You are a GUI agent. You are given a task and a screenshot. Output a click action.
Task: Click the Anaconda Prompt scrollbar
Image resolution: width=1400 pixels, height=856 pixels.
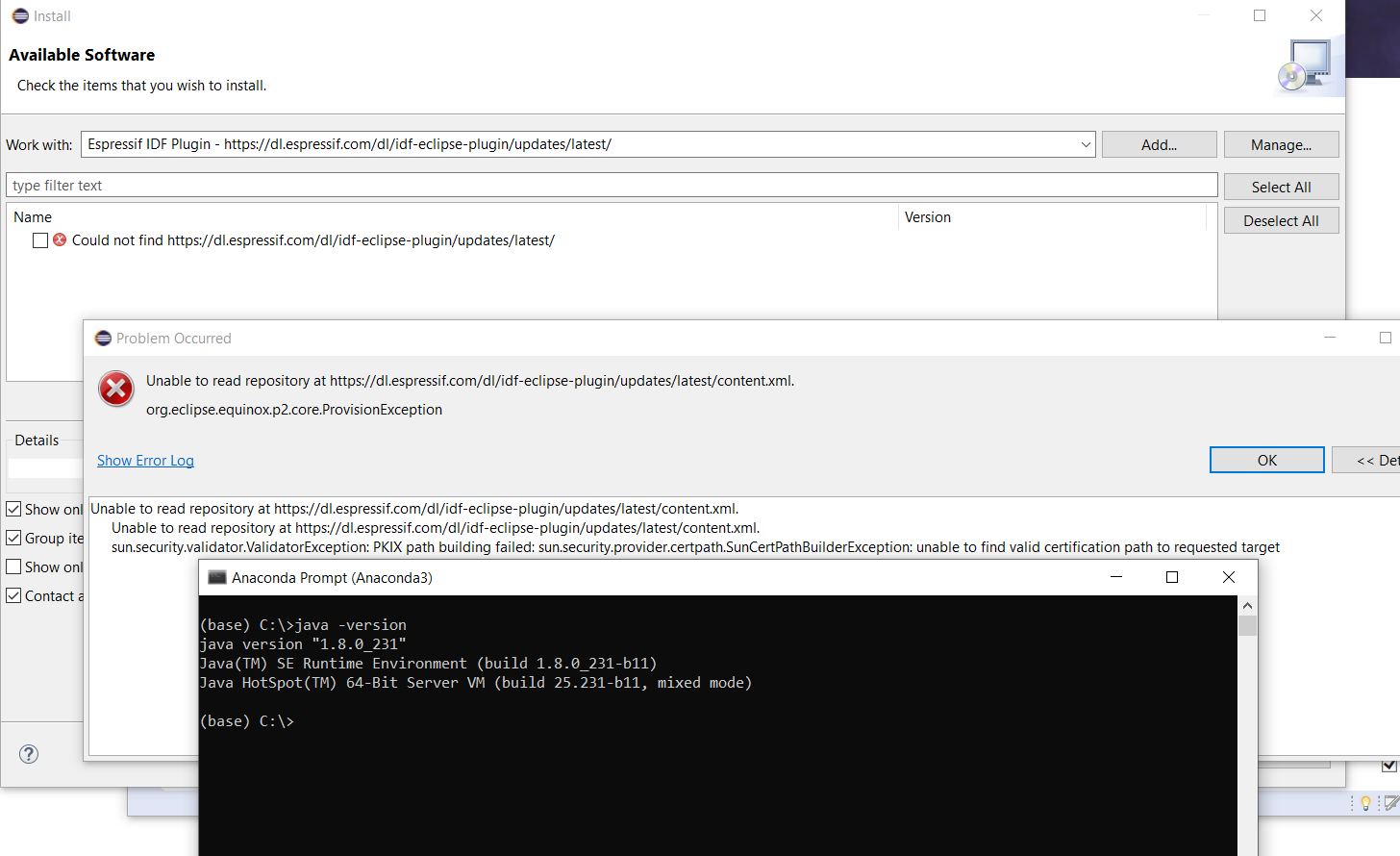(x=1247, y=625)
